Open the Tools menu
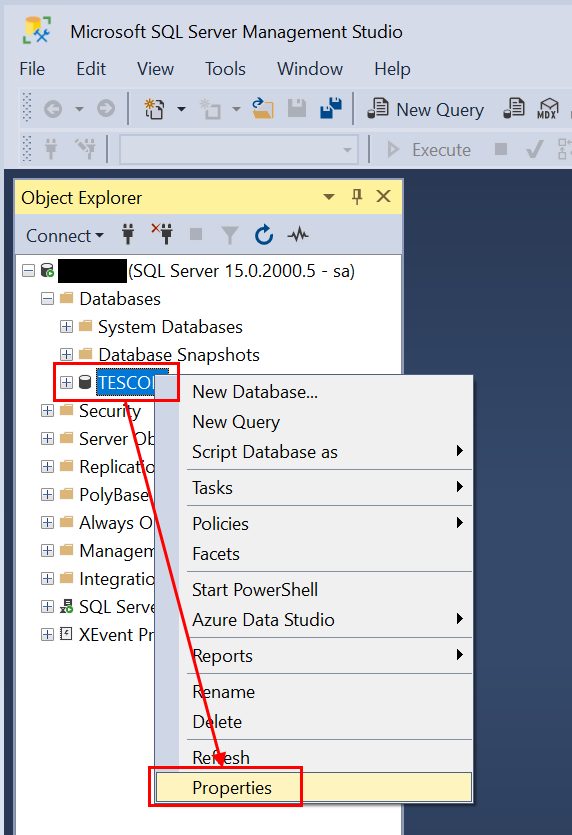 pos(225,69)
